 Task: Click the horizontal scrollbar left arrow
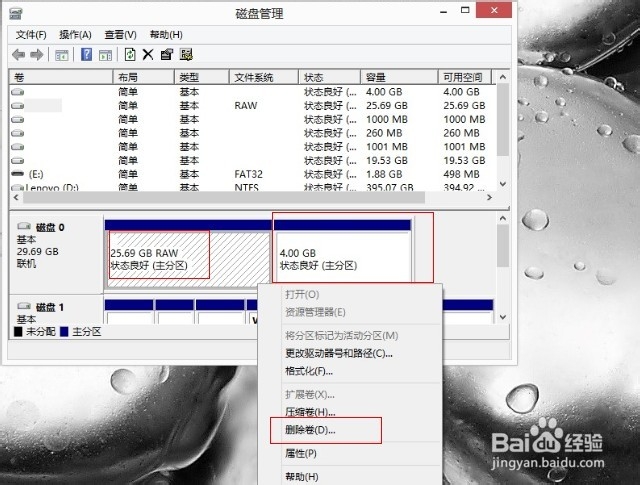16,198
